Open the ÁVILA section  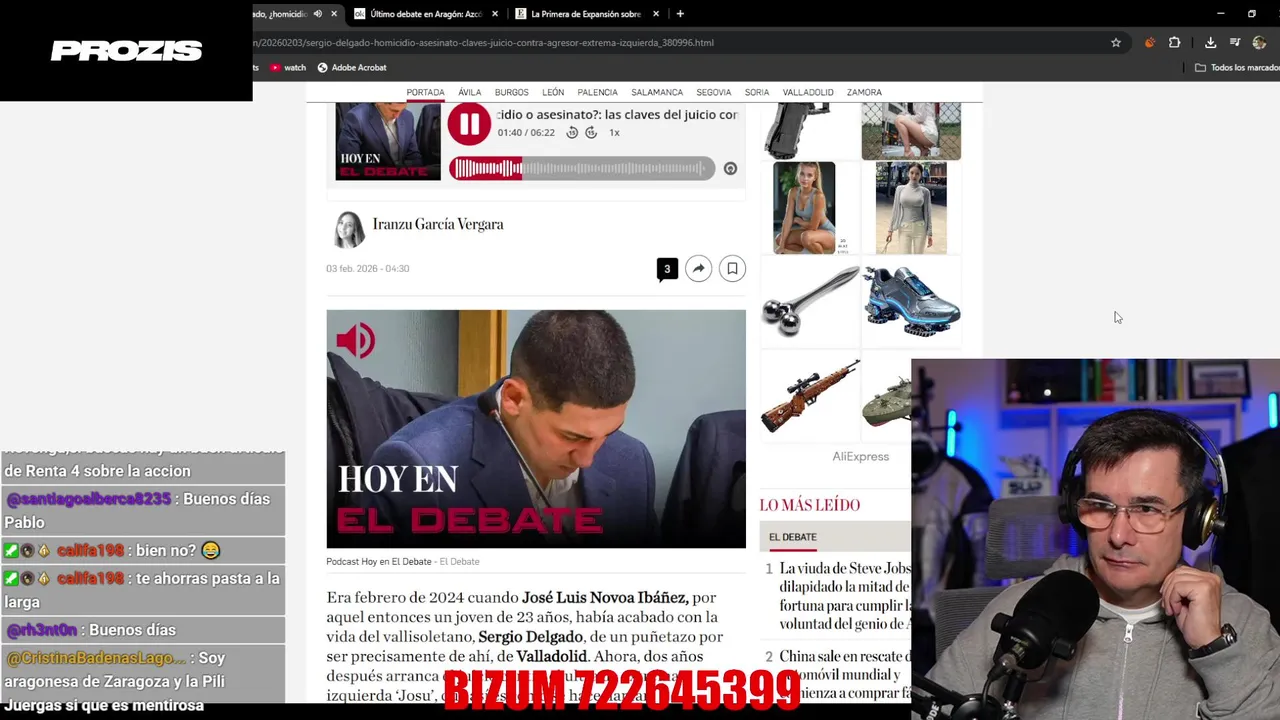pos(470,92)
